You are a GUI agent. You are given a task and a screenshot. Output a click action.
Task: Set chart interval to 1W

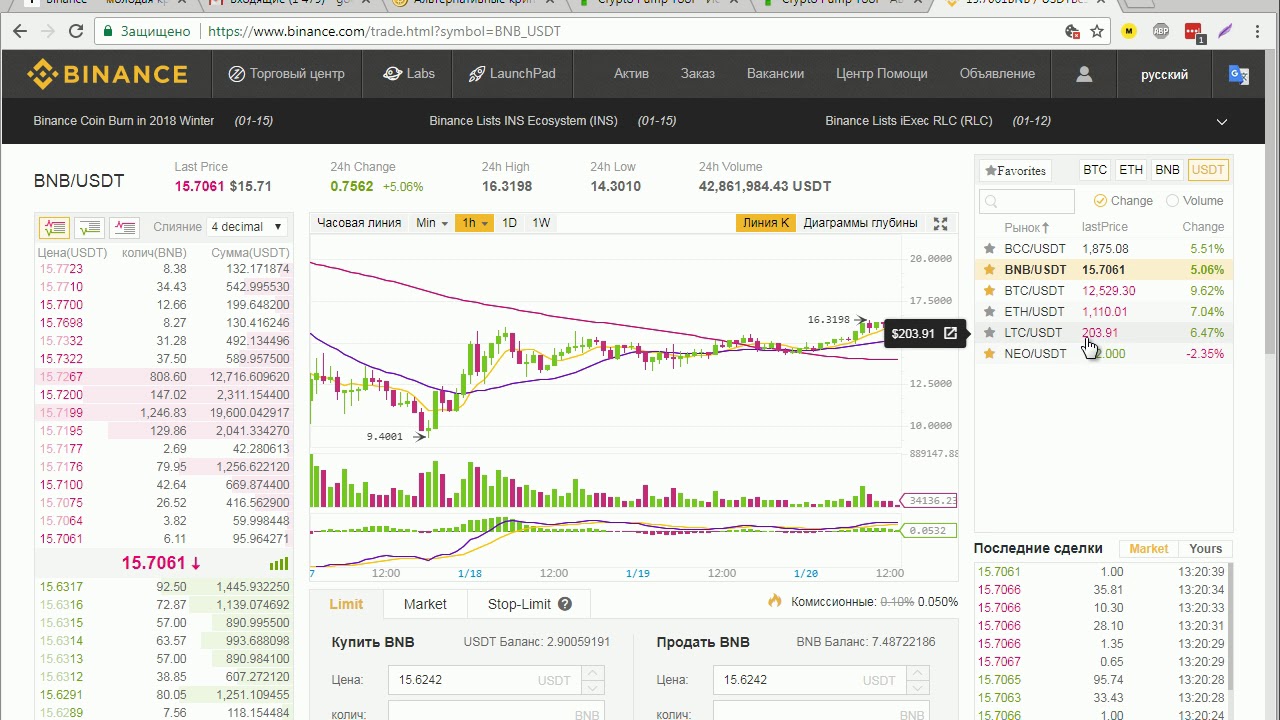[541, 223]
